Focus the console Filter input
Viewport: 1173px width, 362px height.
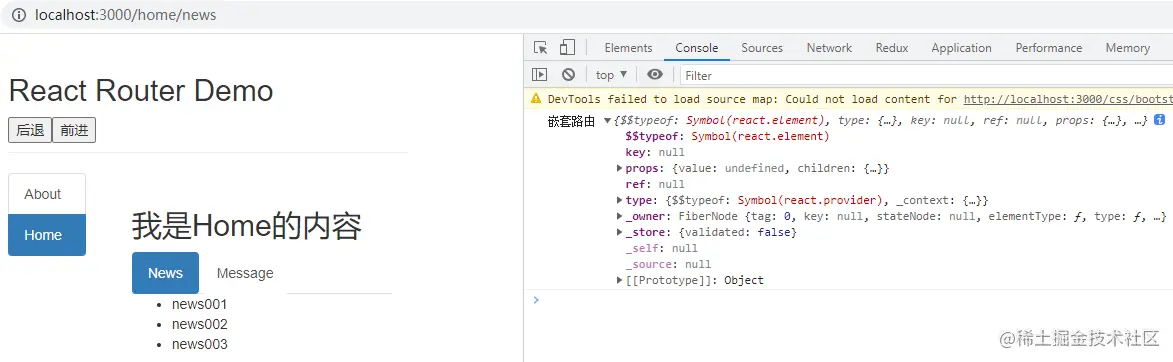point(926,75)
